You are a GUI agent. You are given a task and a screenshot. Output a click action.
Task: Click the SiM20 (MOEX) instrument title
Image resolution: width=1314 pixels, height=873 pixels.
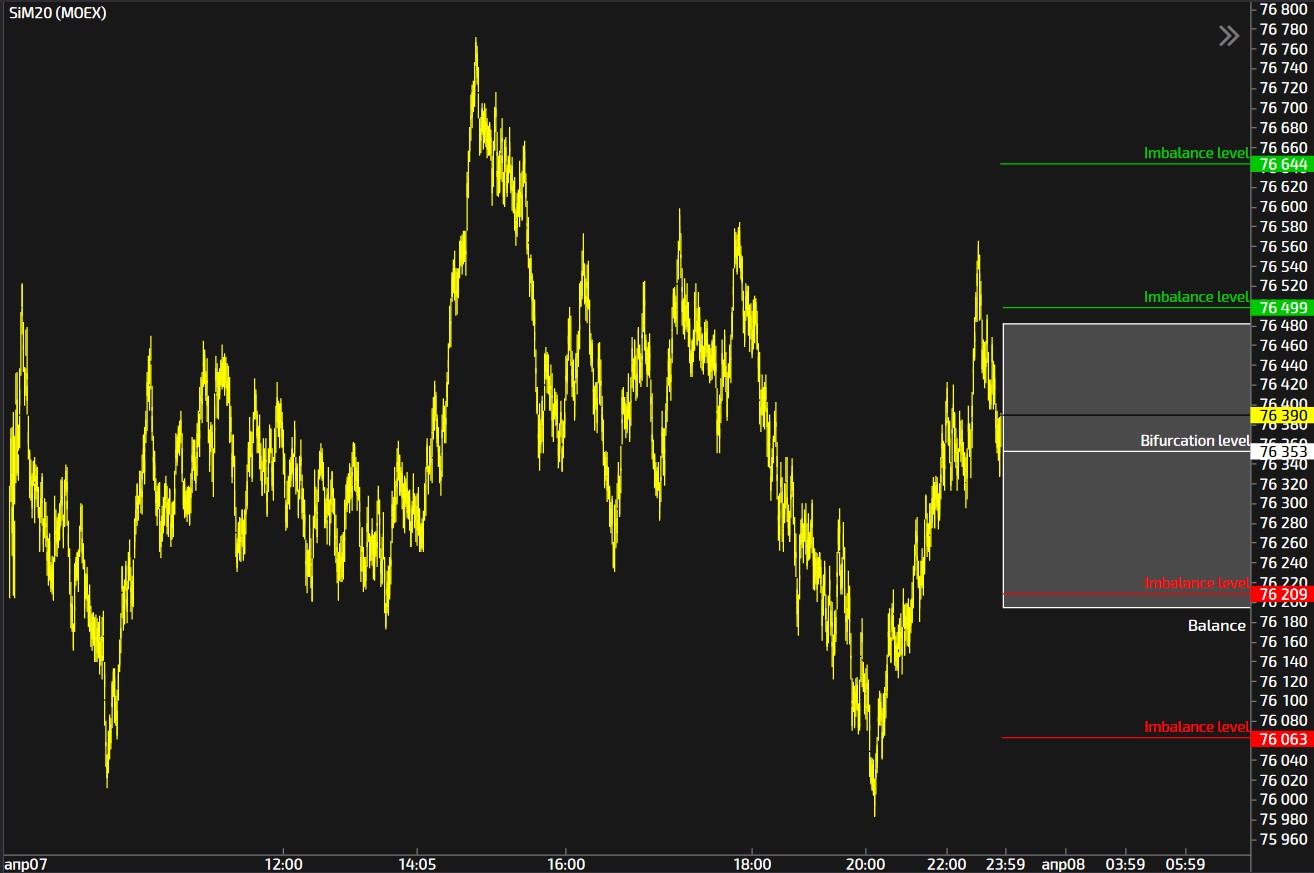(x=58, y=13)
